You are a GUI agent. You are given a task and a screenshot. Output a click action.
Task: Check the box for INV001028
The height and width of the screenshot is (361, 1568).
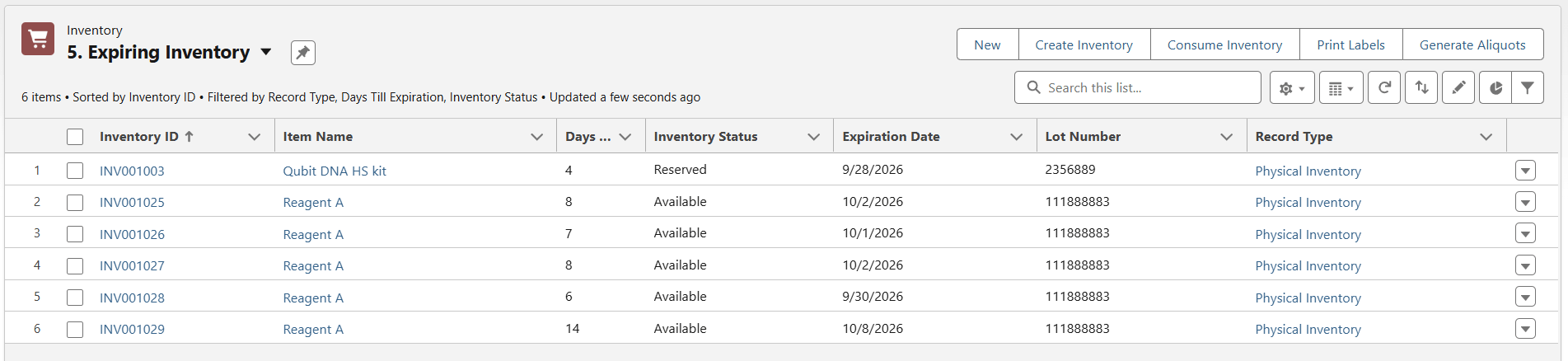click(75, 298)
